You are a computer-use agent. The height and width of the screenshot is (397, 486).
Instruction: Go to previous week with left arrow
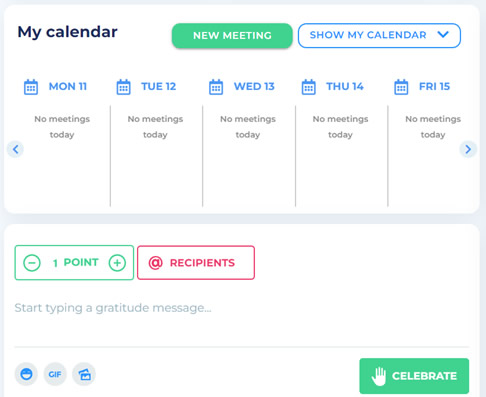[x=15, y=149]
